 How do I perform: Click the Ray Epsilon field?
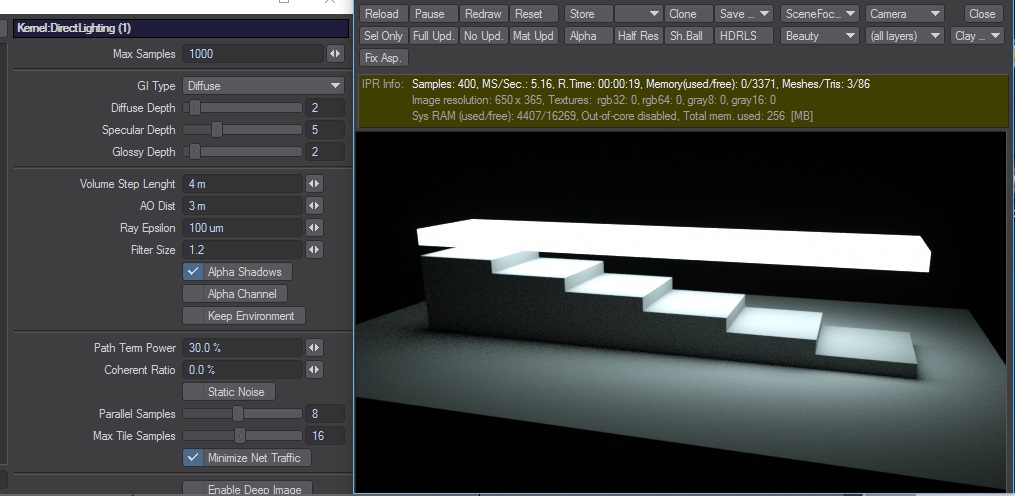(243, 228)
